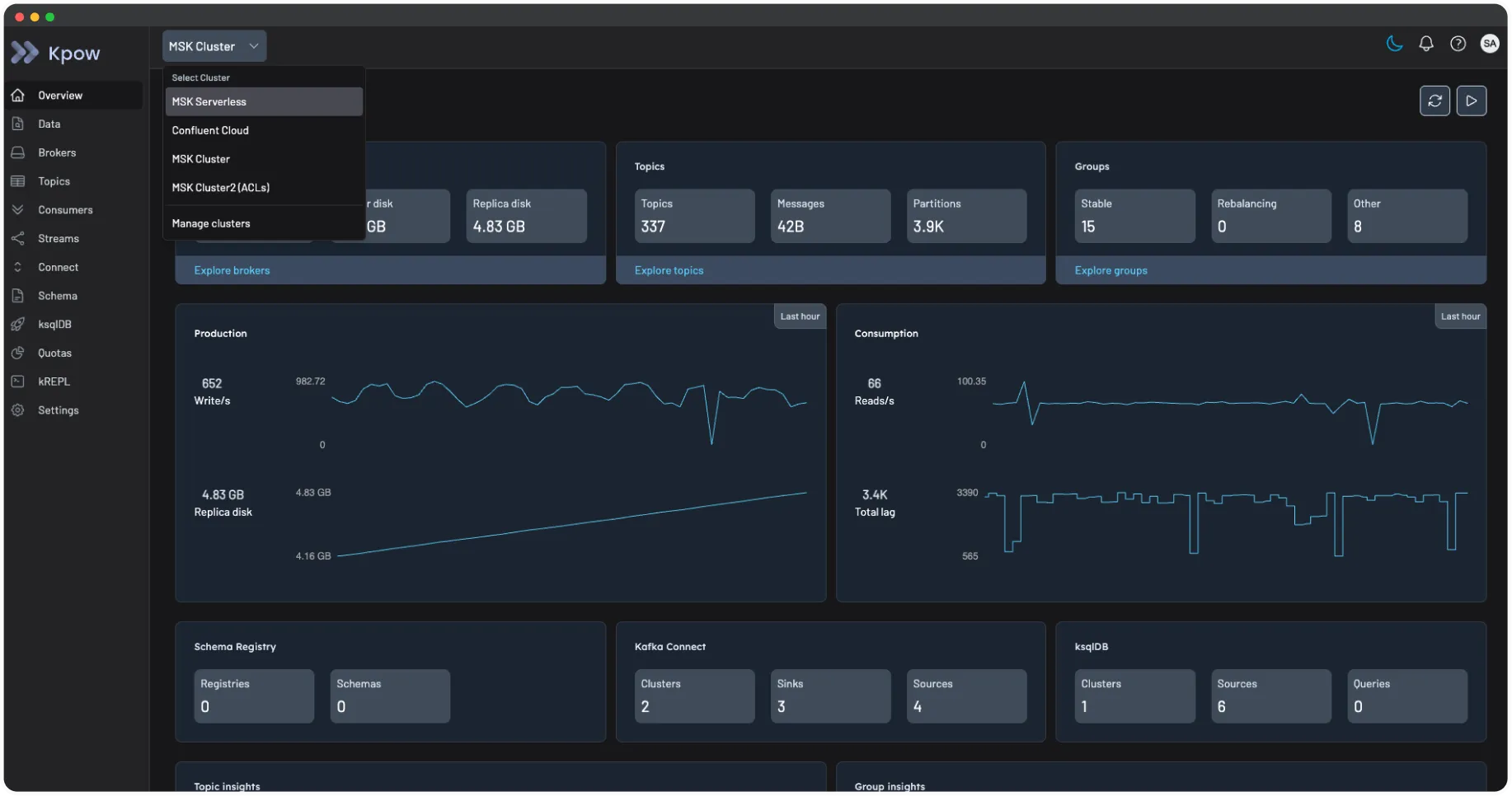Click the Schema sidebar icon
Screen dimensions: 1512x796
pos(18,296)
